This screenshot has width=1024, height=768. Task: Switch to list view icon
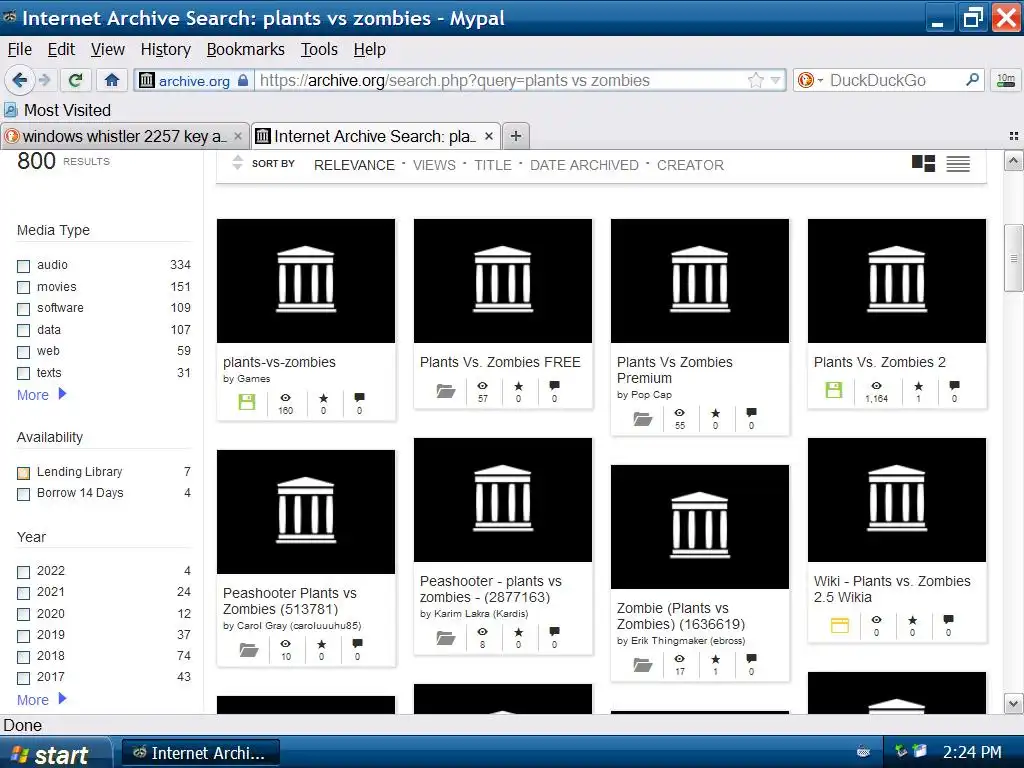point(958,163)
